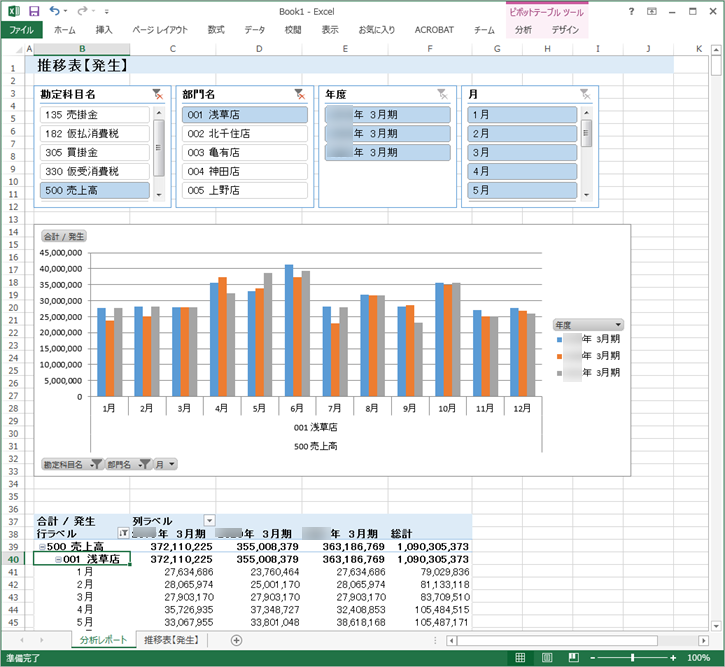Switch to the 推移表【発生】 sheet tab

pyautogui.click(x=172, y=640)
